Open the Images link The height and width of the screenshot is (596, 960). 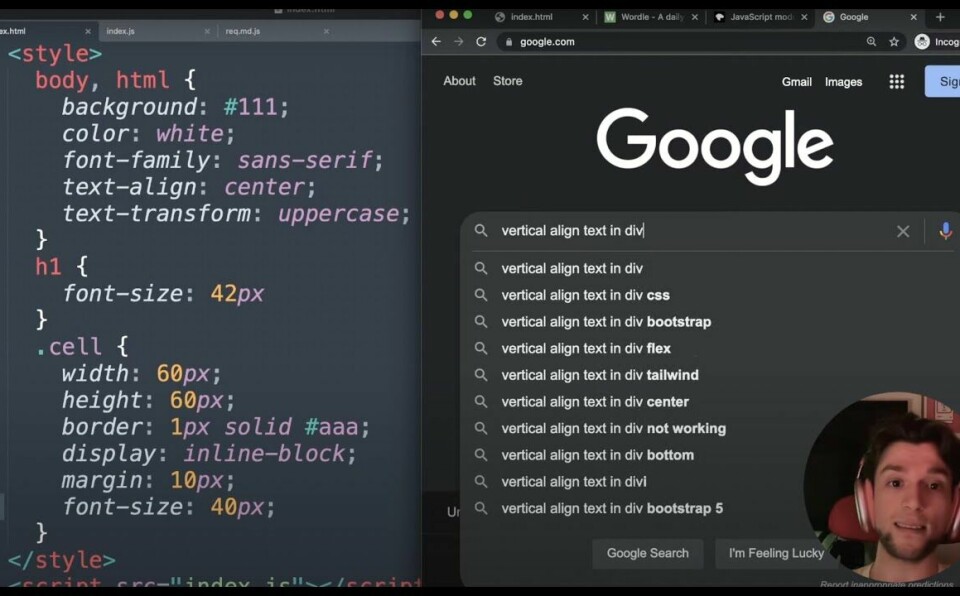[x=843, y=81]
